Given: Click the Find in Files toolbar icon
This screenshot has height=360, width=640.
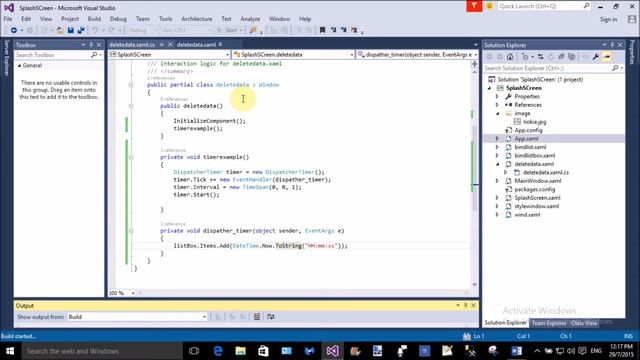Looking at the screenshot, I should point(253,30).
